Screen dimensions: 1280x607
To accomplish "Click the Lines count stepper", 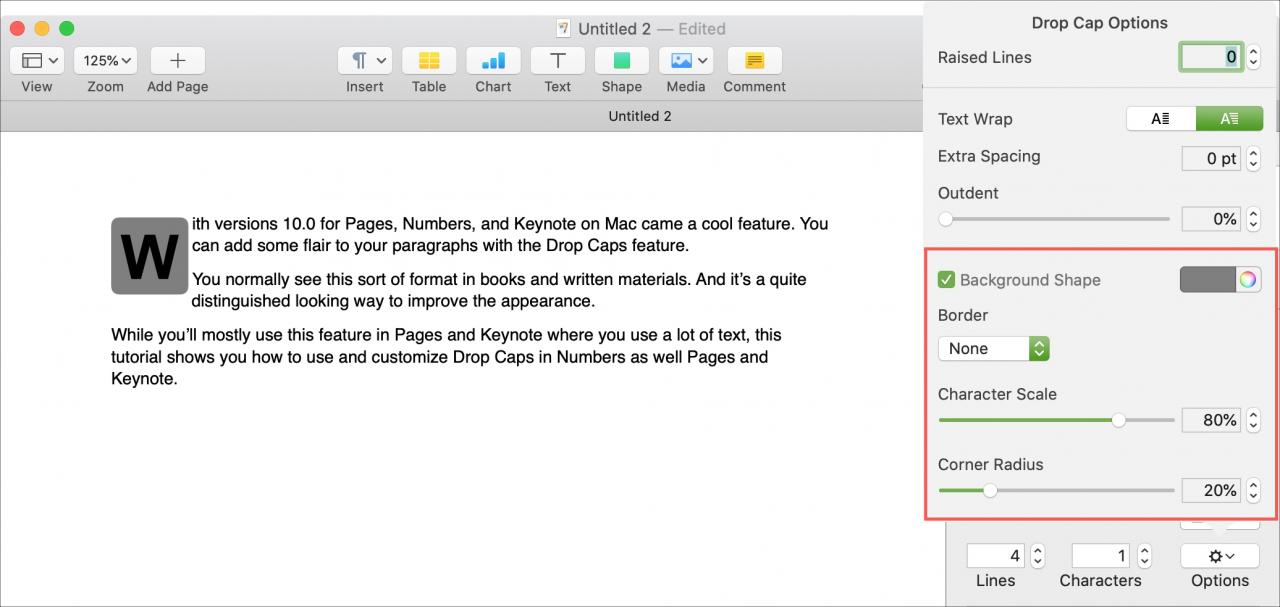I will (1038, 555).
